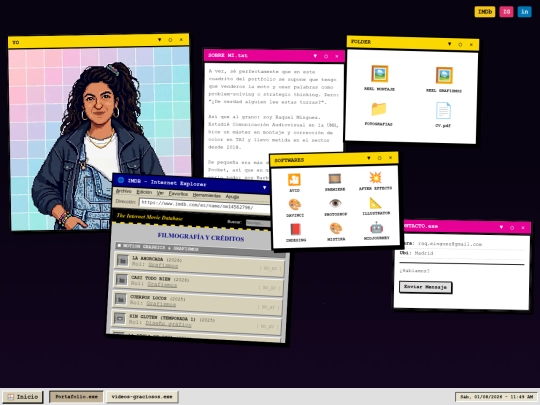Switch to Portafolio.exe taskbar item

pyautogui.click(x=76, y=397)
